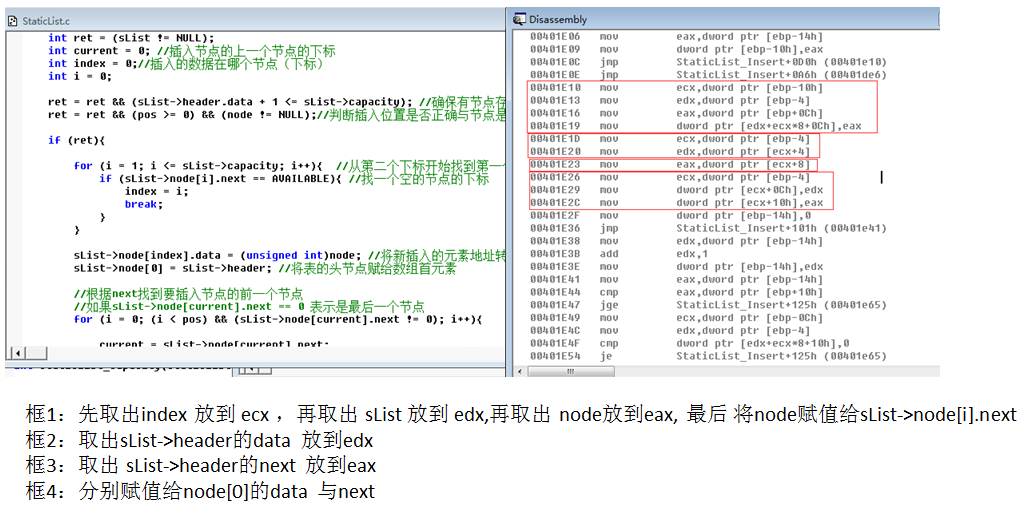Click the je row at address 00401E54
The image size is (1022, 521).
point(708,356)
